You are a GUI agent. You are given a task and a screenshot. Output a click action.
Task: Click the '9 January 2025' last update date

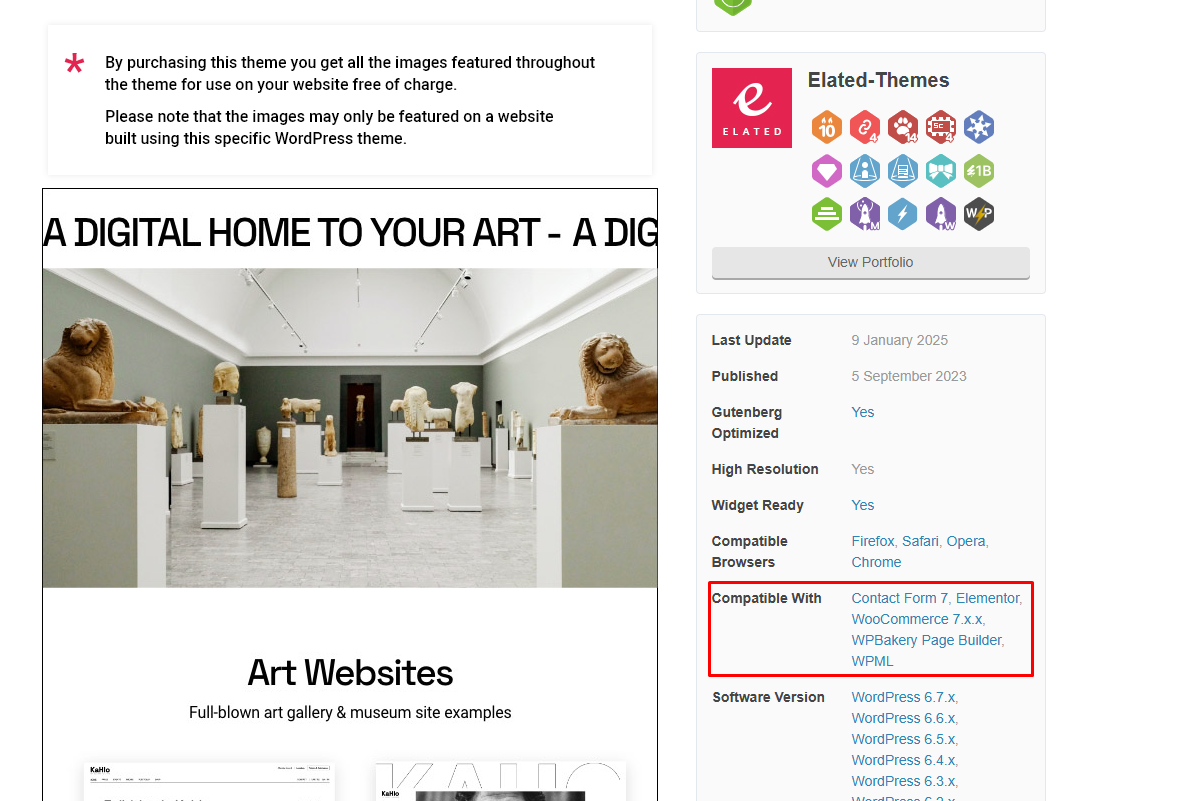[899, 341]
